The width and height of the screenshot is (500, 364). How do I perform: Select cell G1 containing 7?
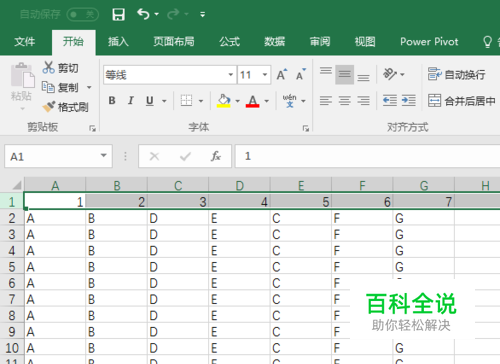[x=424, y=202]
